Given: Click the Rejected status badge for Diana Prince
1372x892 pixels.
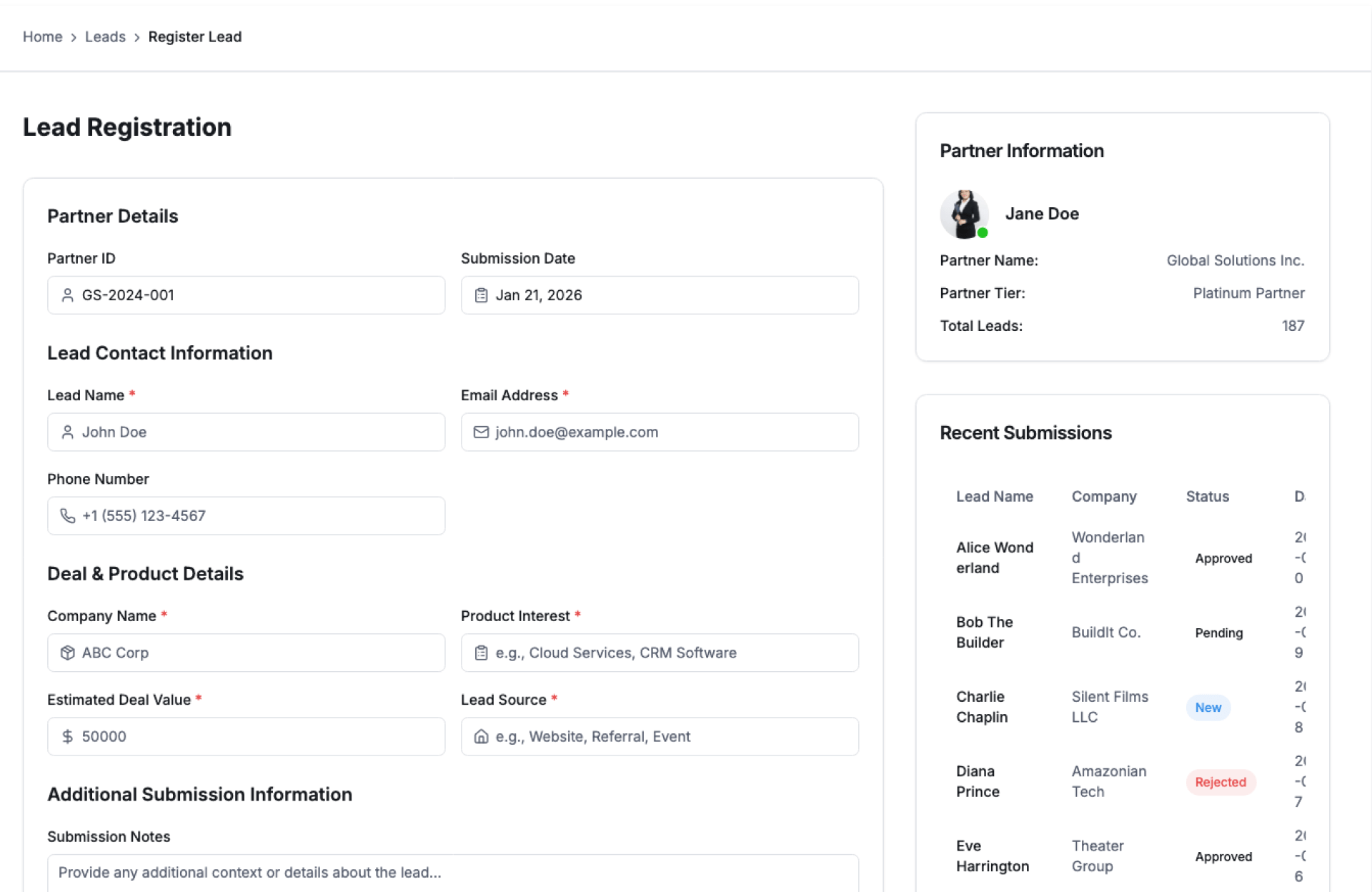Looking at the screenshot, I should [1220, 782].
